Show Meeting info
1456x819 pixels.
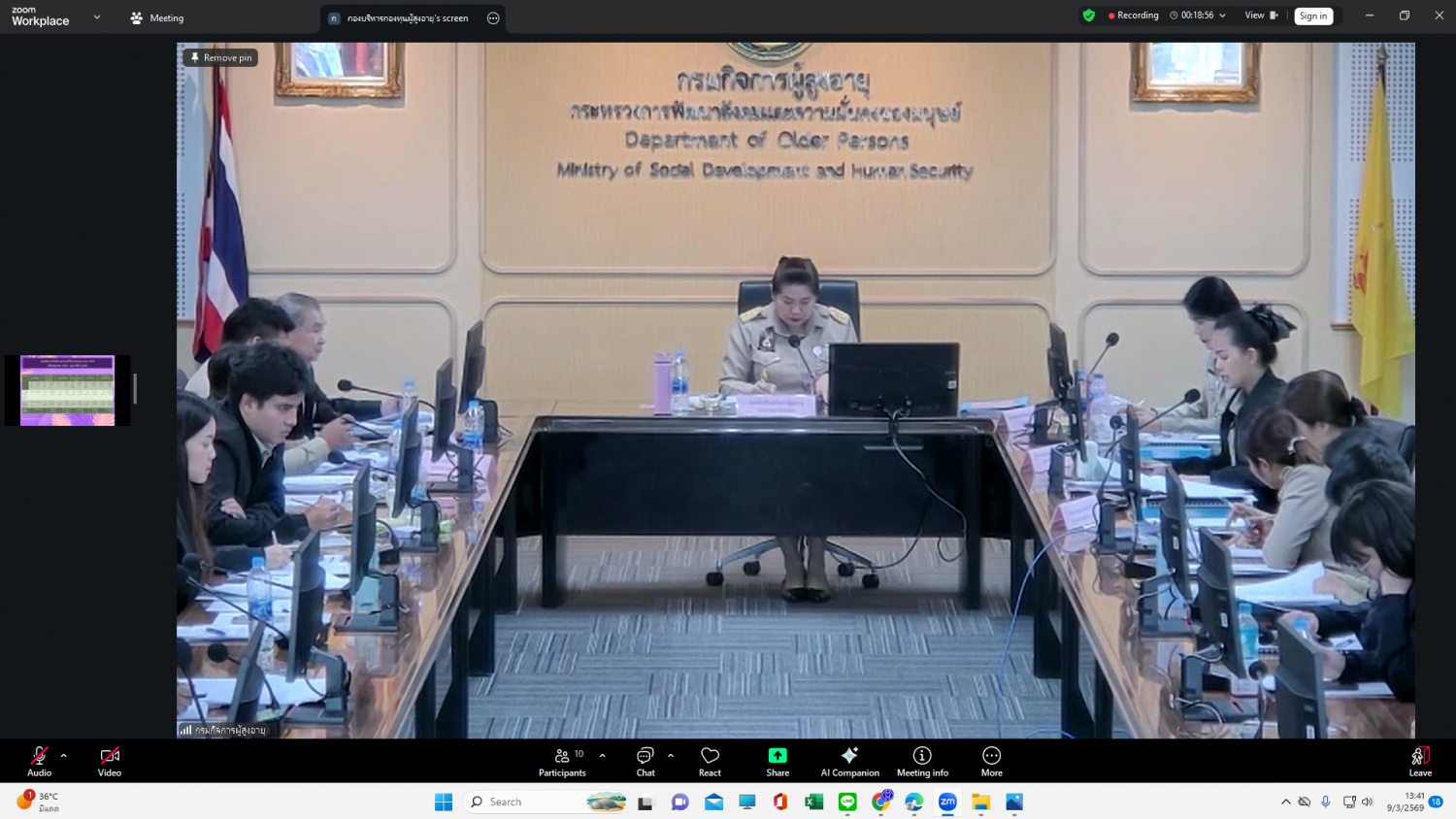click(922, 761)
